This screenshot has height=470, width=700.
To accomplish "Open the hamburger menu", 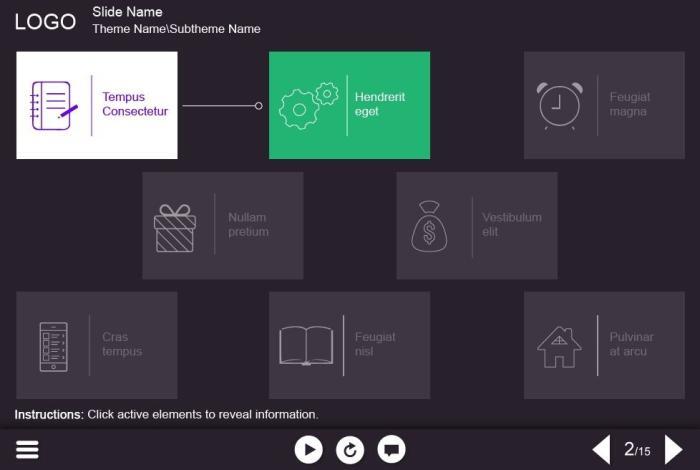I will (x=27, y=450).
